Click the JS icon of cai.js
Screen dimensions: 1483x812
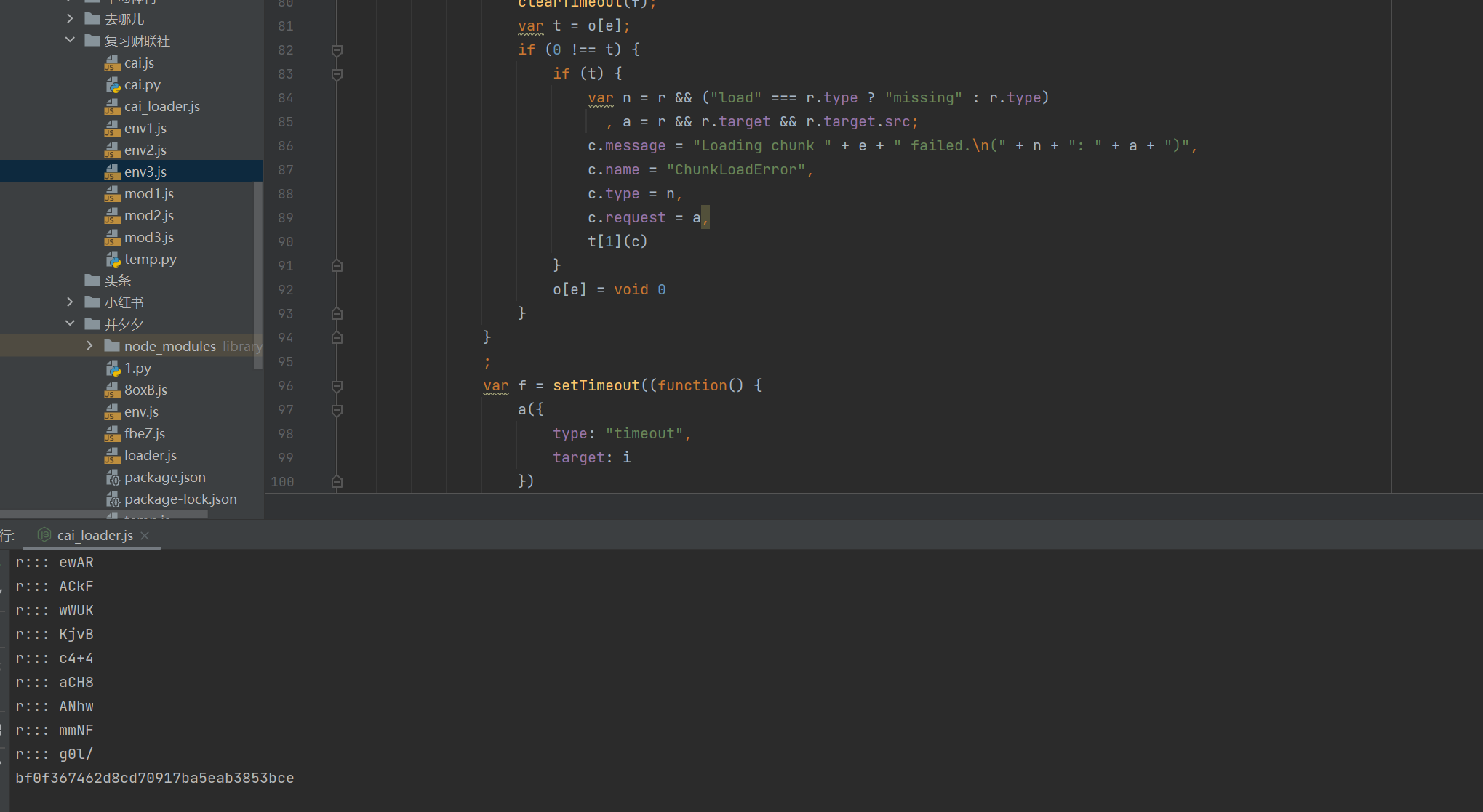click(112, 63)
